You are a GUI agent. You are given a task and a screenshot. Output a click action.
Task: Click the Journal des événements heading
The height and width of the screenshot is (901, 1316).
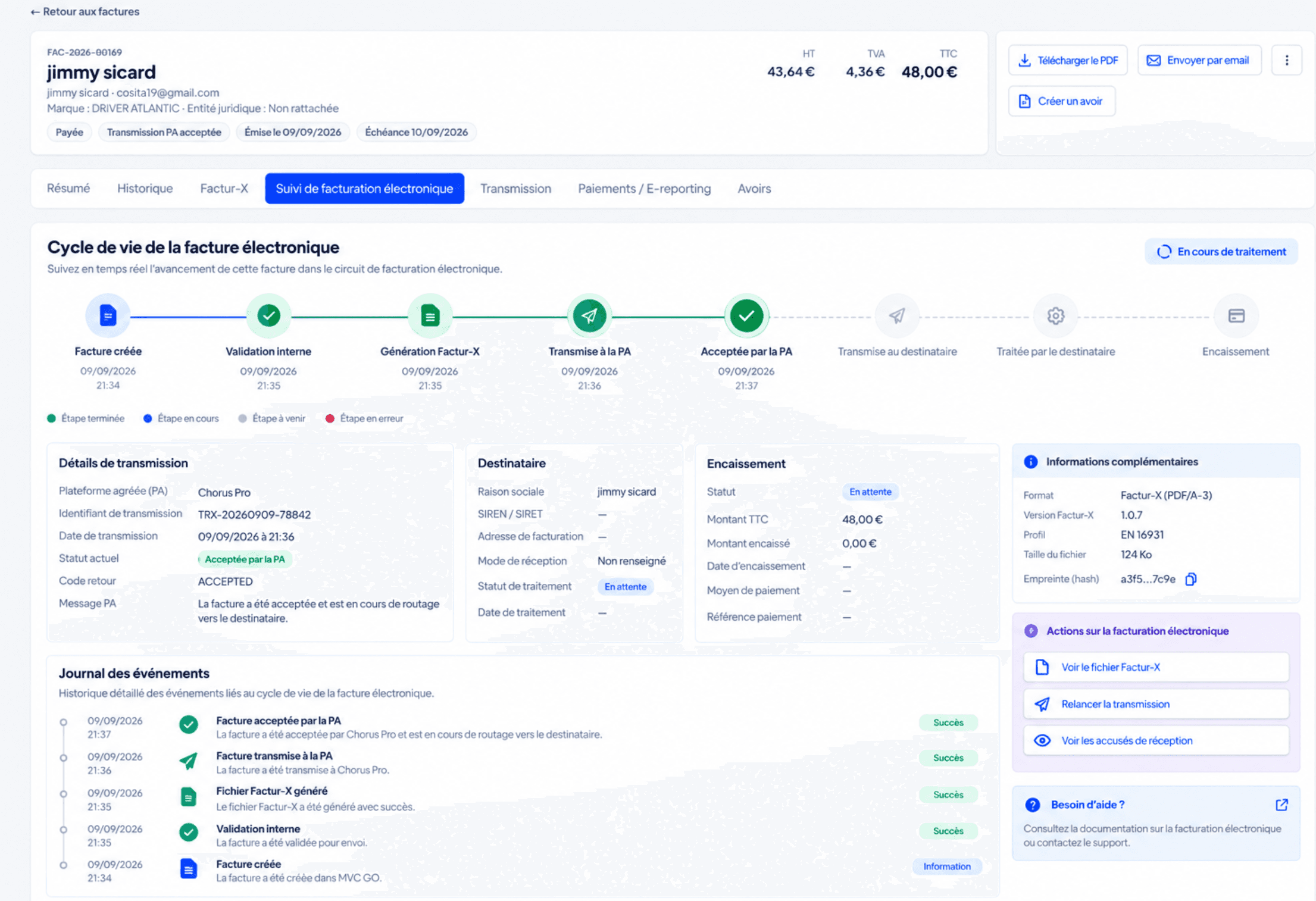tap(134, 673)
